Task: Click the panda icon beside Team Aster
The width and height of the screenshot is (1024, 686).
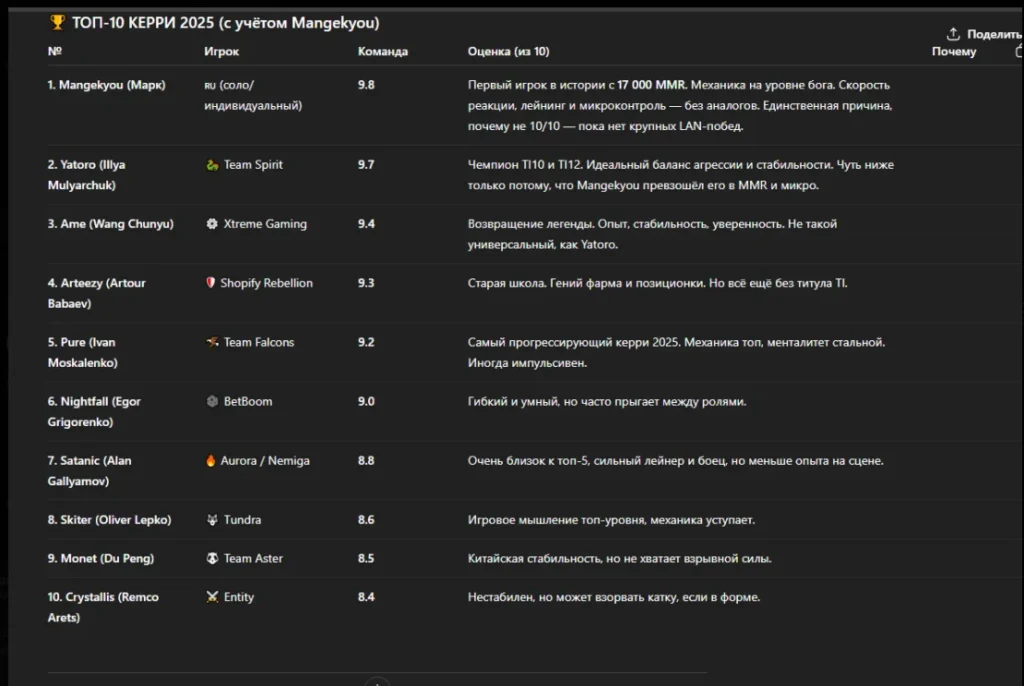Action: tap(211, 558)
